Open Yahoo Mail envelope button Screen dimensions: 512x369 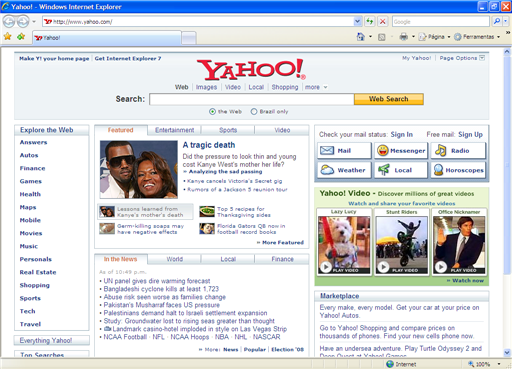point(344,151)
